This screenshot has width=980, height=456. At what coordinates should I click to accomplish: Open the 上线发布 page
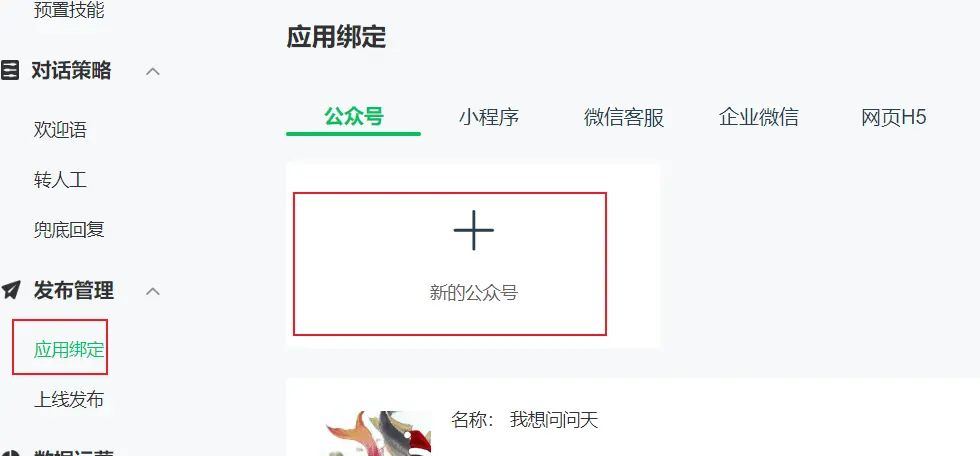click(x=69, y=399)
